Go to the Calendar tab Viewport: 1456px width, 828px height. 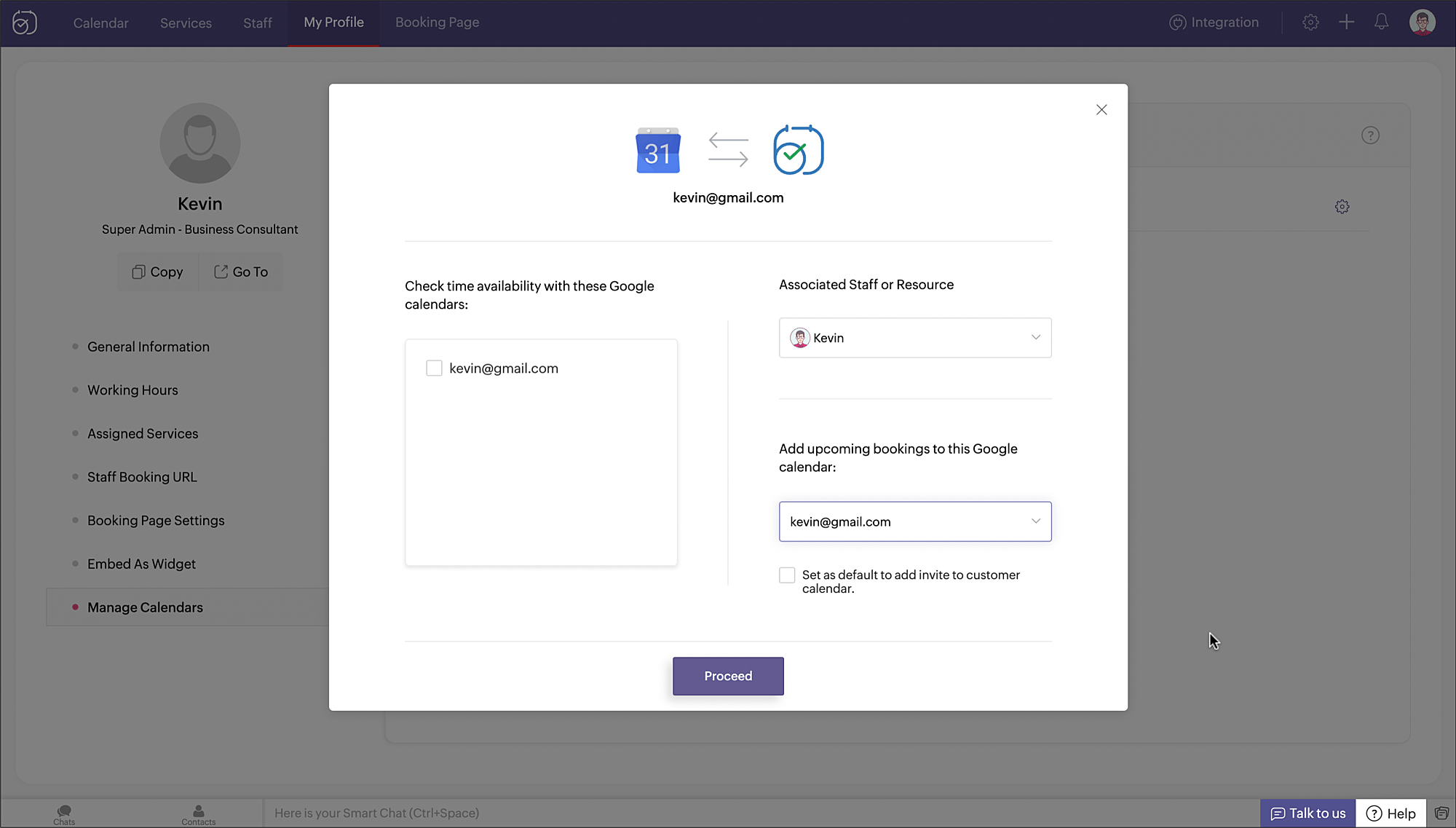(100, 23)
